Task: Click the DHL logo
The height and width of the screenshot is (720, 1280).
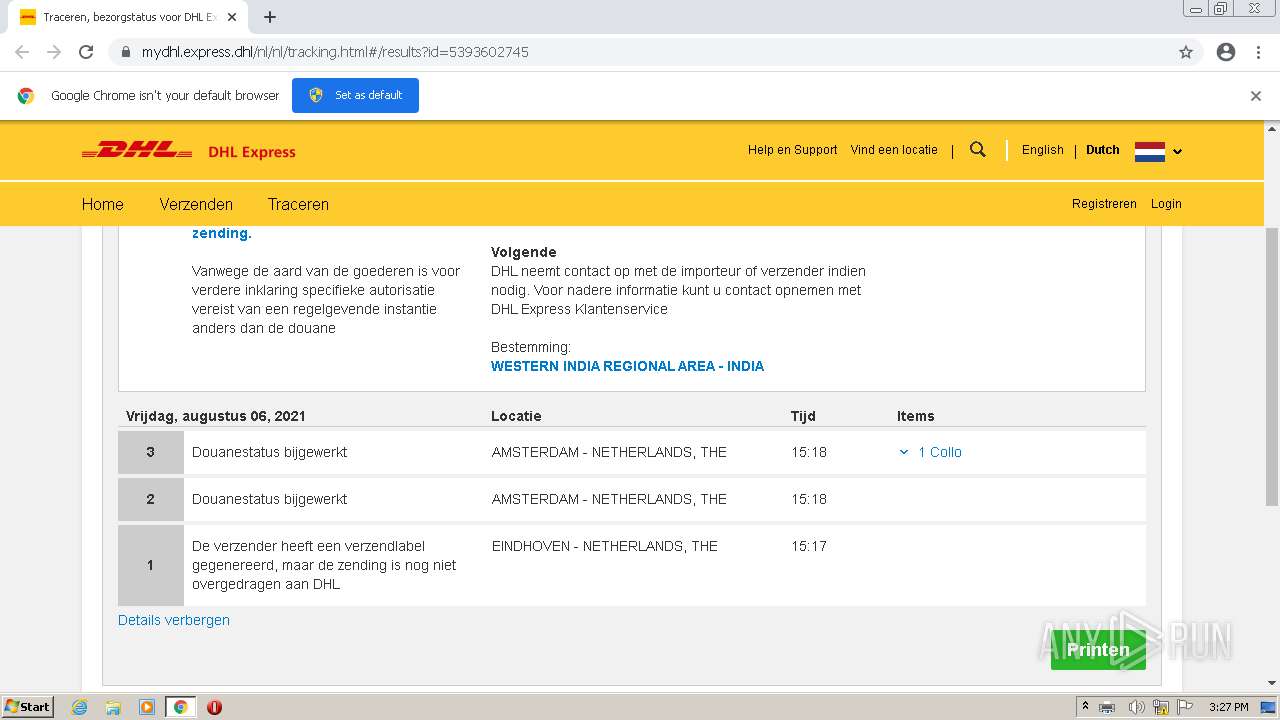Action: coord(136,151)
